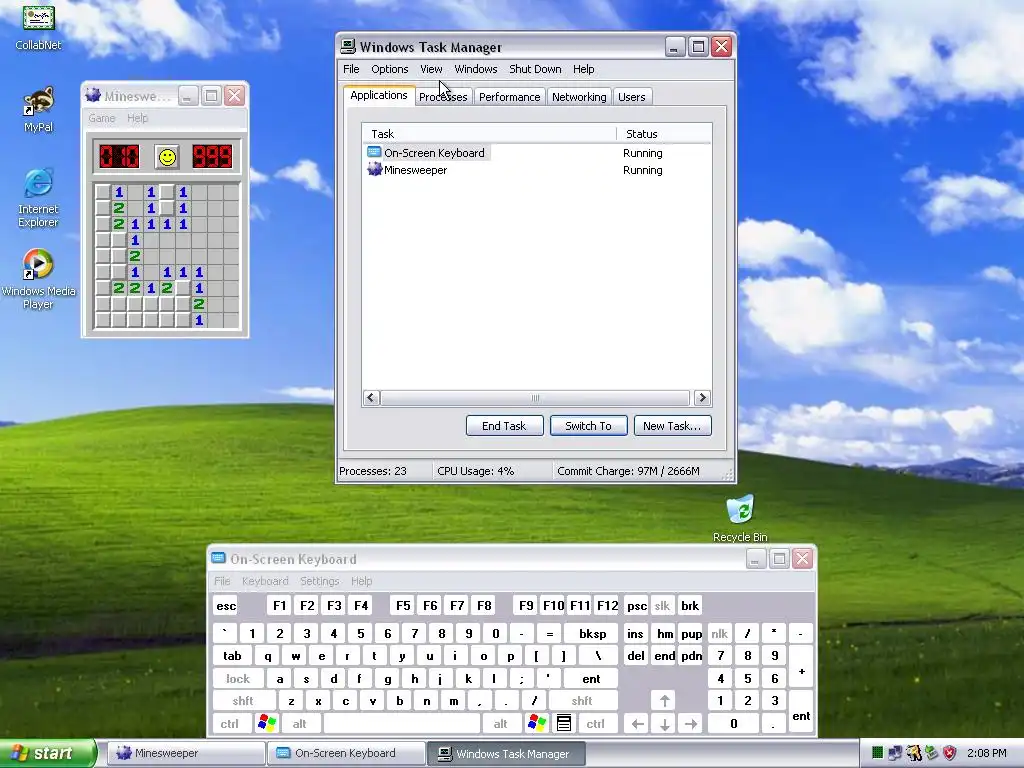Click the Minesweeper smiley face button
This screenshot has height=768, width=1024.
pos(167,157)
